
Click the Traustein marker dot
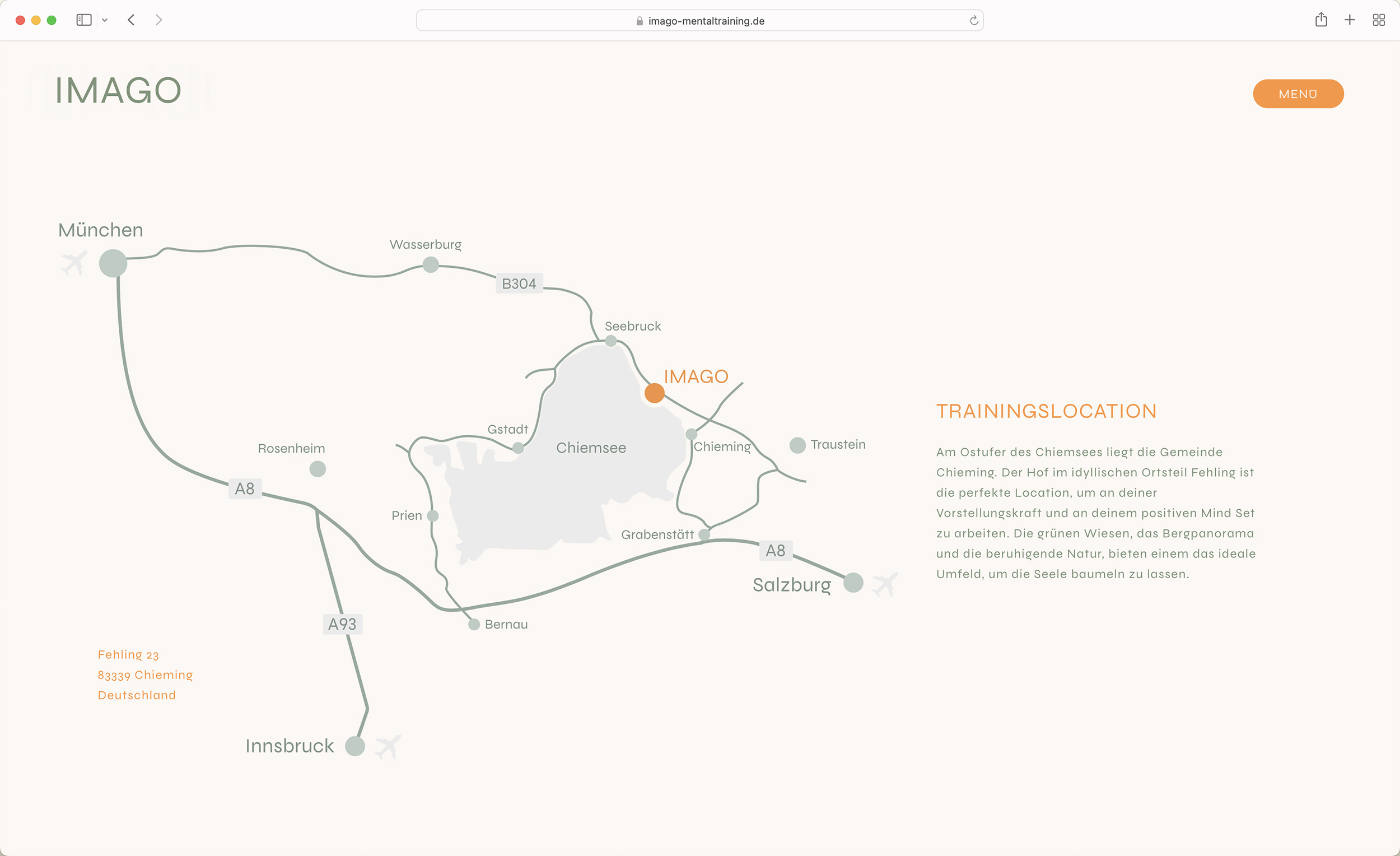coord(798,445)
